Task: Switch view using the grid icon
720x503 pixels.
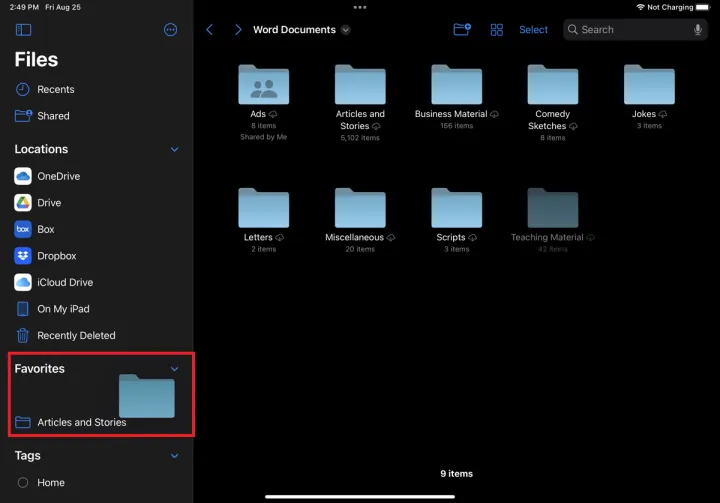Action: coord(496,30)
